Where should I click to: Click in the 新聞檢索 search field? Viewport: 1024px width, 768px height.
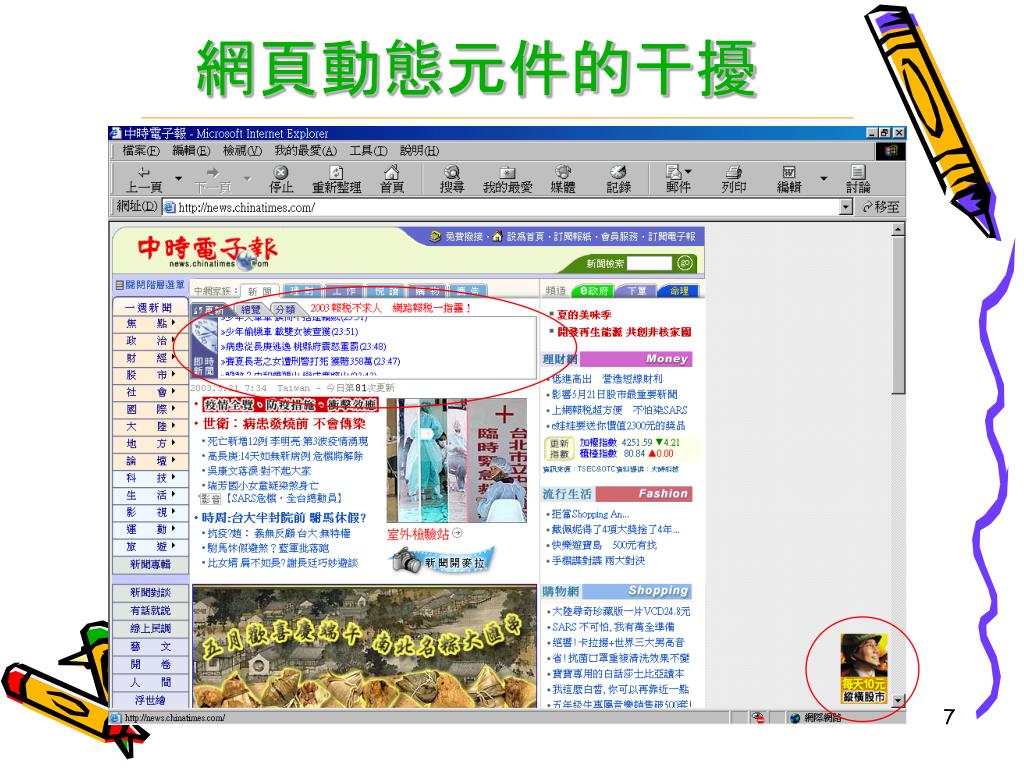point(649,263)
